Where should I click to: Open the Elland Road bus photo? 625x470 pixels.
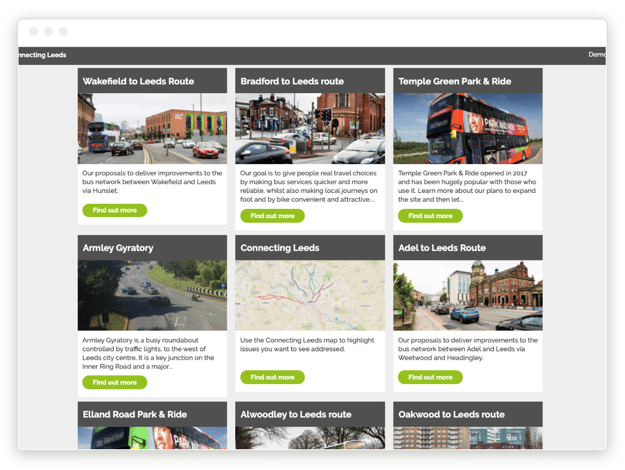(152, 438)
